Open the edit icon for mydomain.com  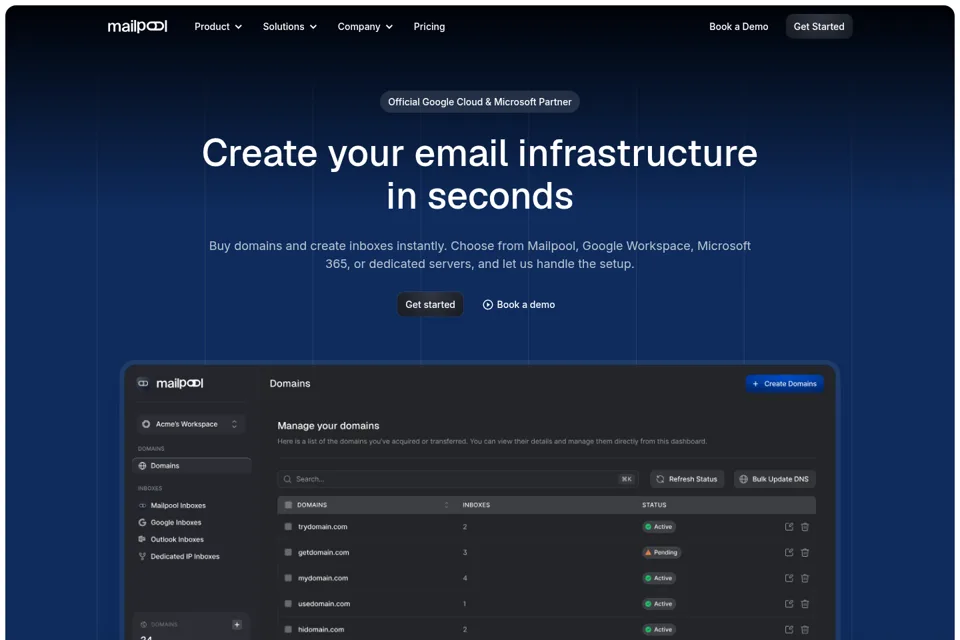pos(789,578)
